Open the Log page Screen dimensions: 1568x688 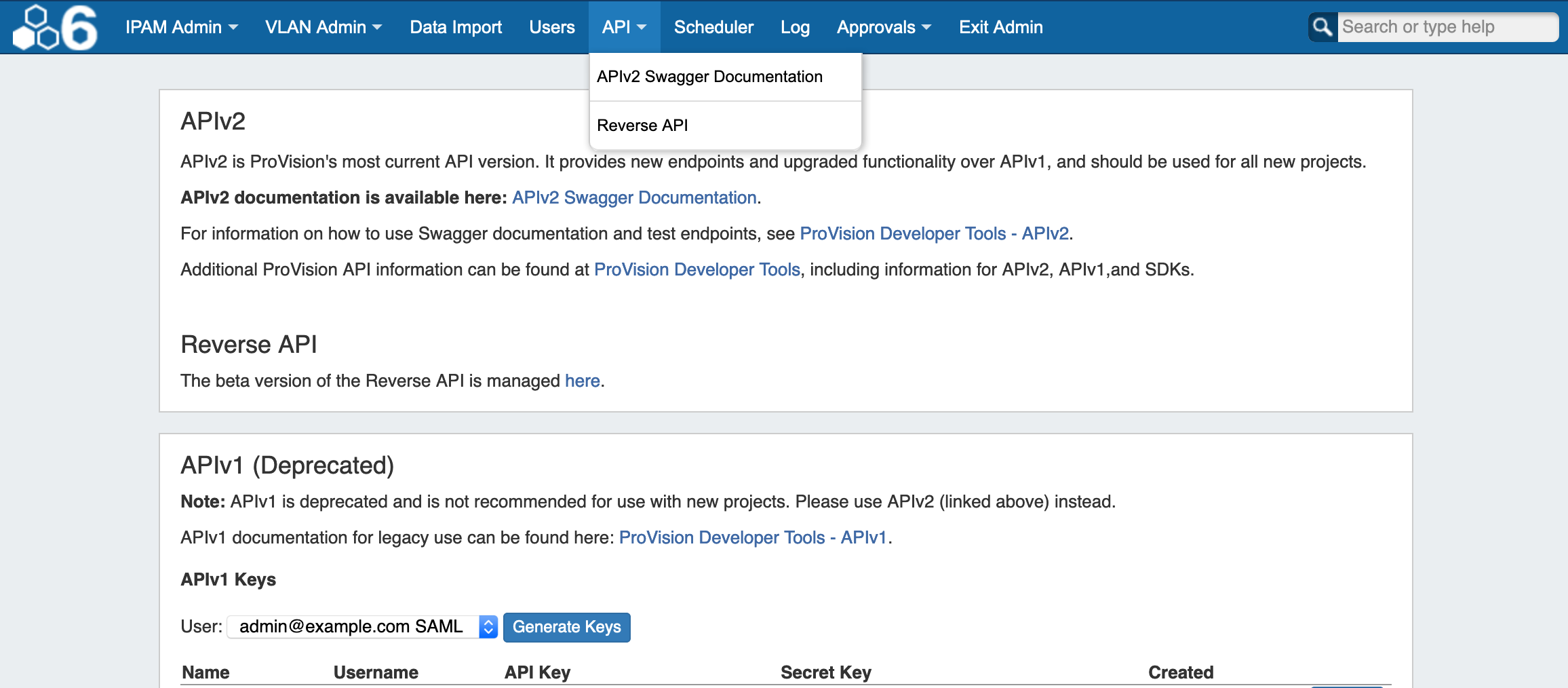pyautogui.click(x=795, y=27)
